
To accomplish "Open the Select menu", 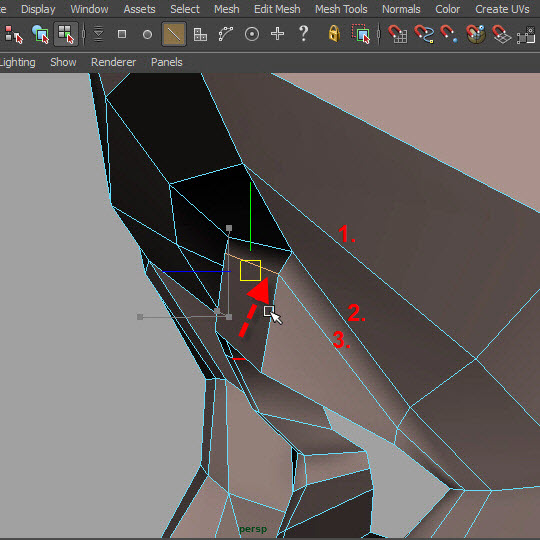I will click(185, 9).
